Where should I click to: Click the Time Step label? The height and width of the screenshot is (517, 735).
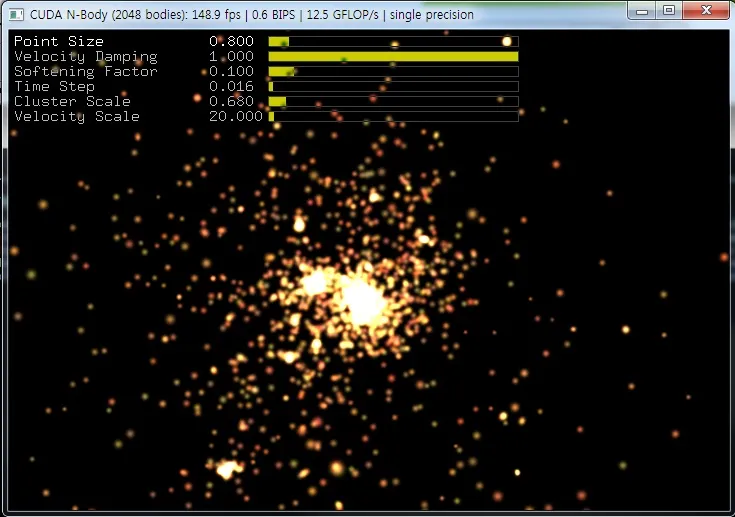point(54,87)
